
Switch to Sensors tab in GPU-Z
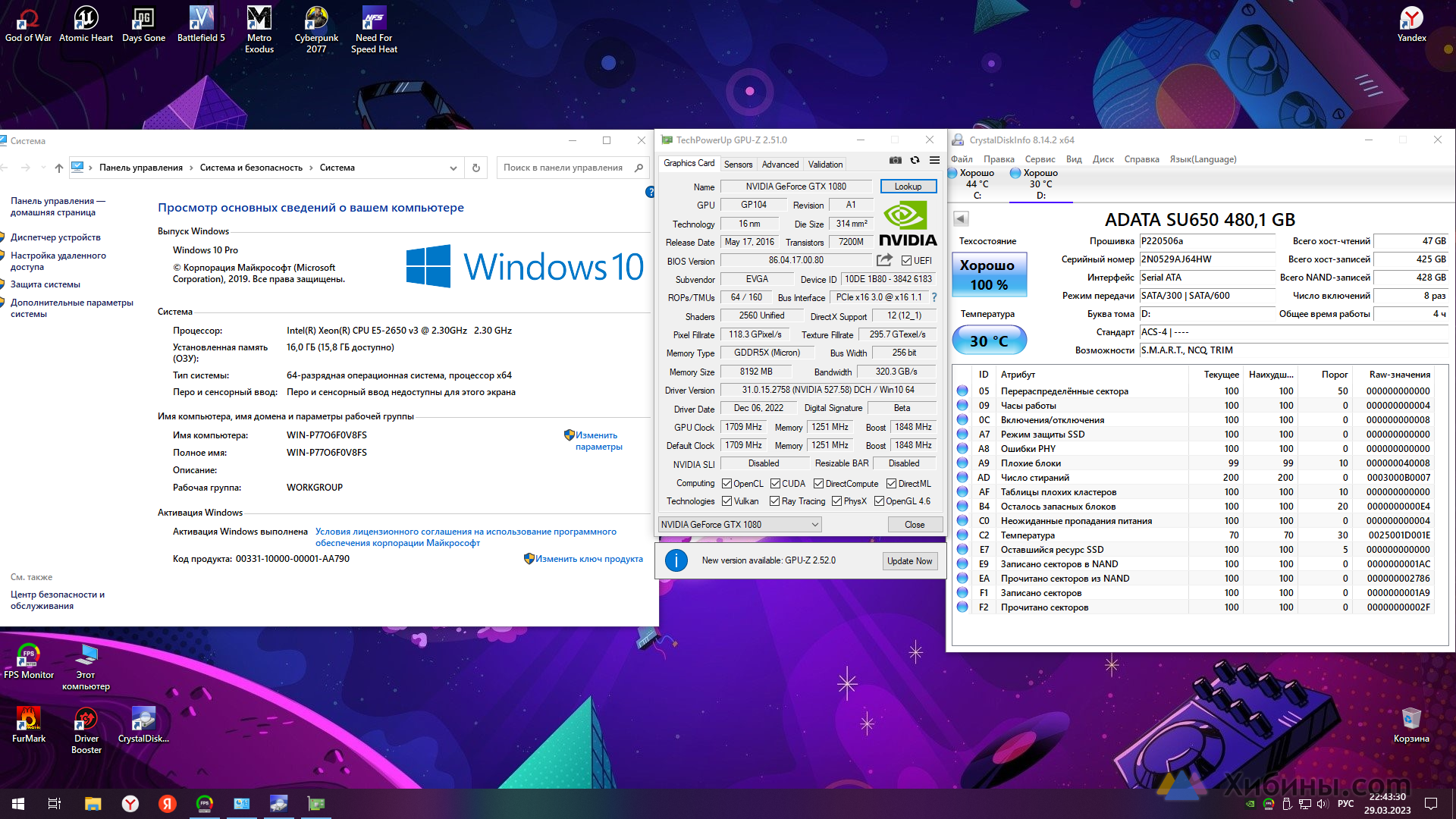738,165
